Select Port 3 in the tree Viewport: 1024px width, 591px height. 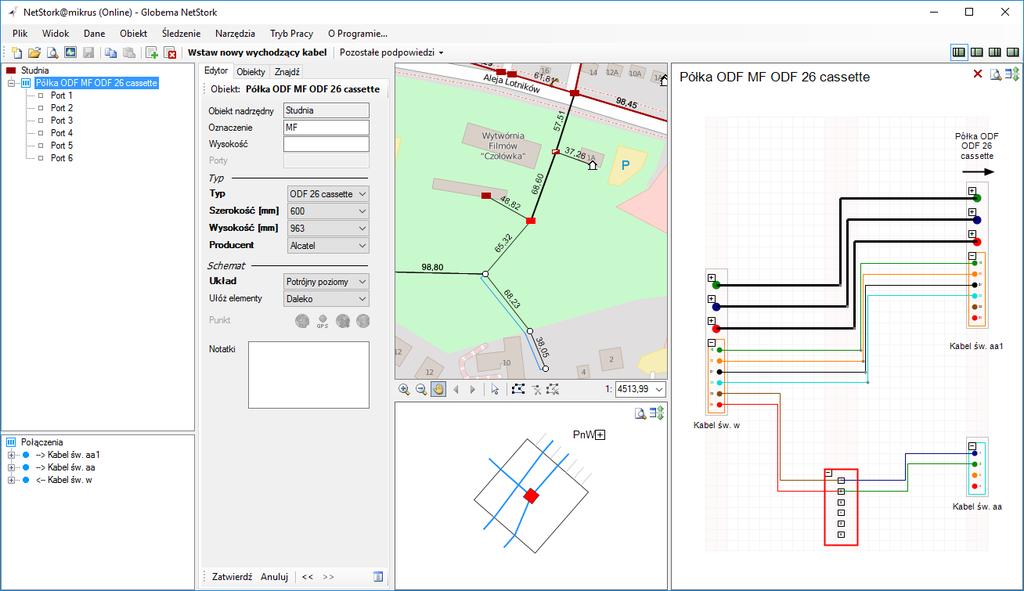click(x=62, y=121)
